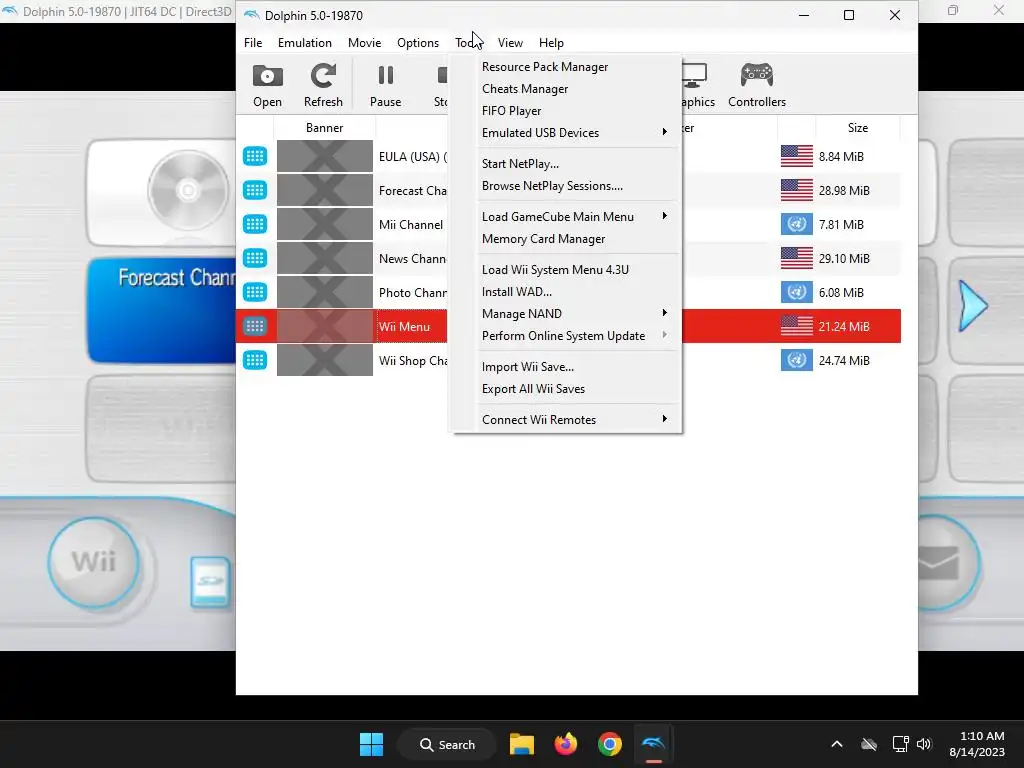Select the platform icon for Mii Channel row
The width and height of the screenshot is (1024, 768).
(x=255, y=224)
